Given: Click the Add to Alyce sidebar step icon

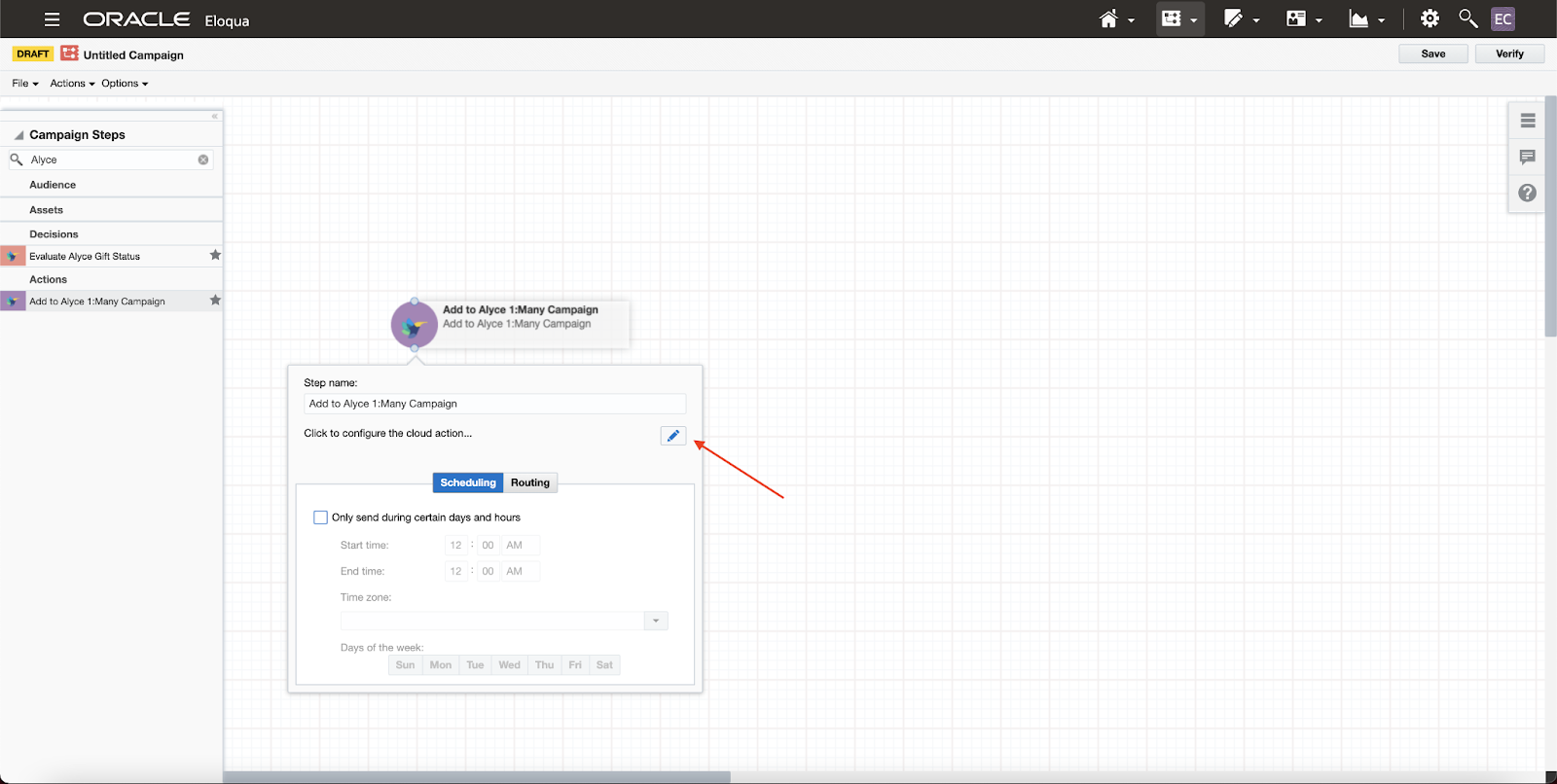Looking at the screenshot, I should click(13, 302).
